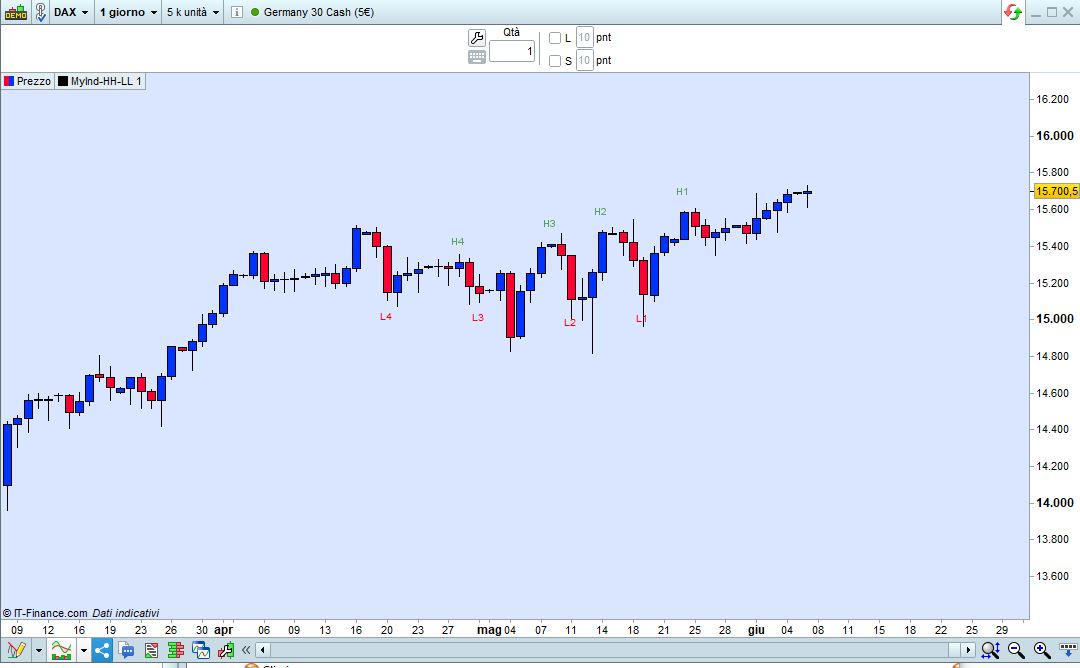Screen dimensions: 1080x668
Task: Click the H1 marker on the chart
Action: pos(682,191)
